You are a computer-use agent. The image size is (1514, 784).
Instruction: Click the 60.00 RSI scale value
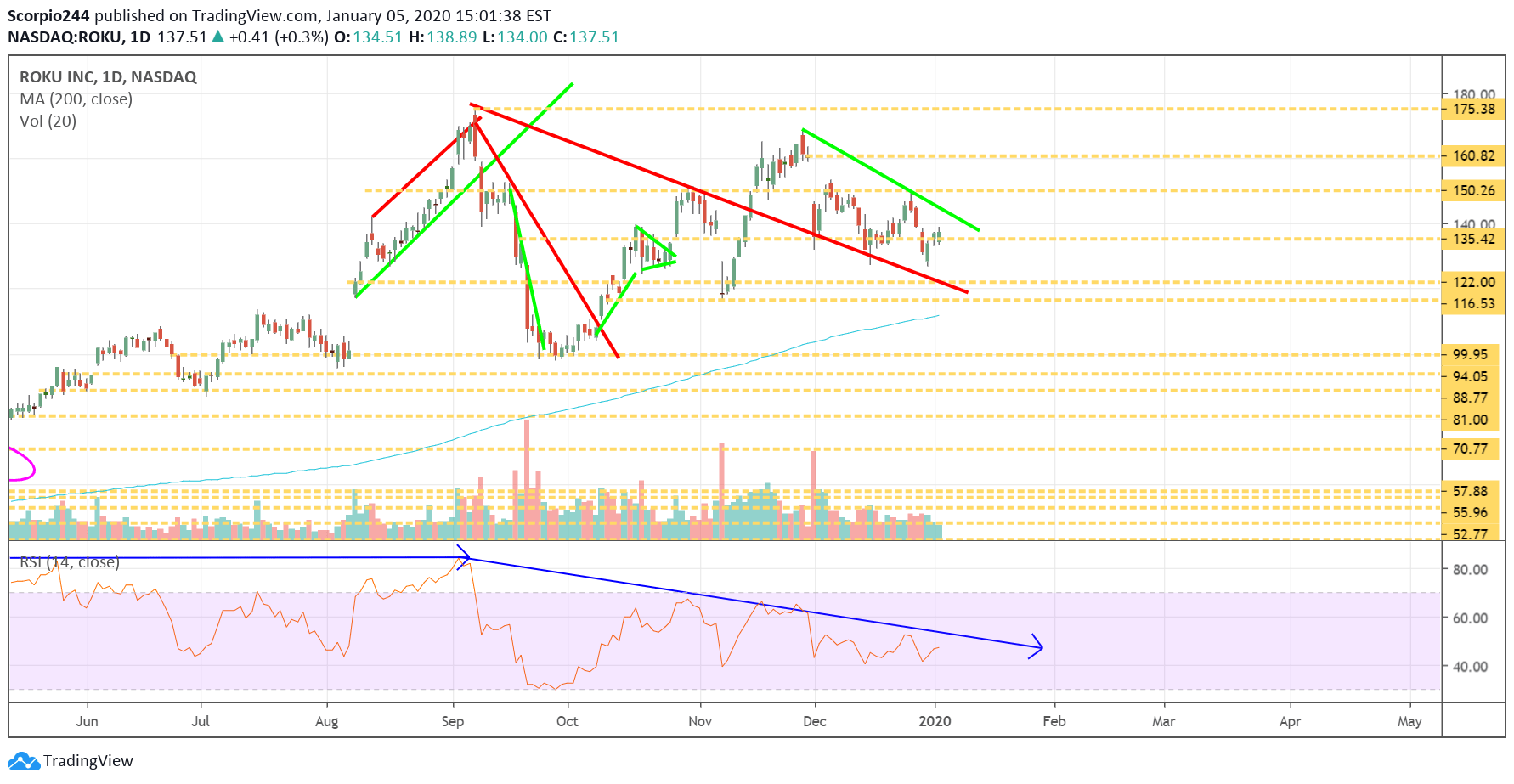pos(1470,618)
